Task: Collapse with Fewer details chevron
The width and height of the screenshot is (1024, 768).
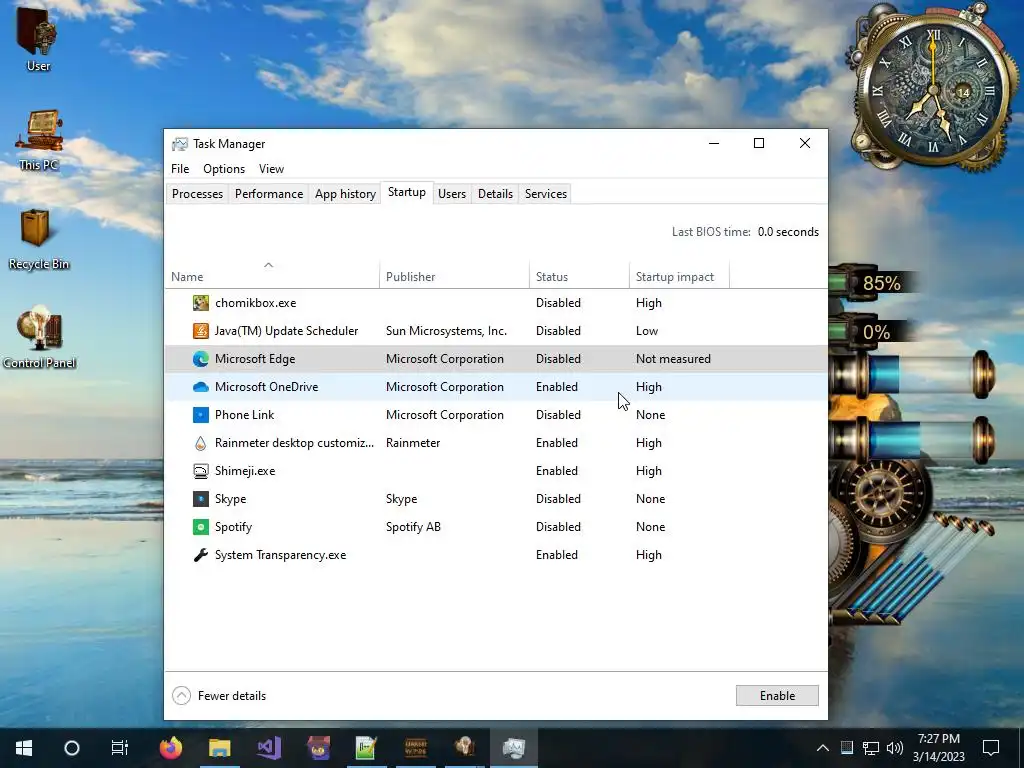Action: 182,696
